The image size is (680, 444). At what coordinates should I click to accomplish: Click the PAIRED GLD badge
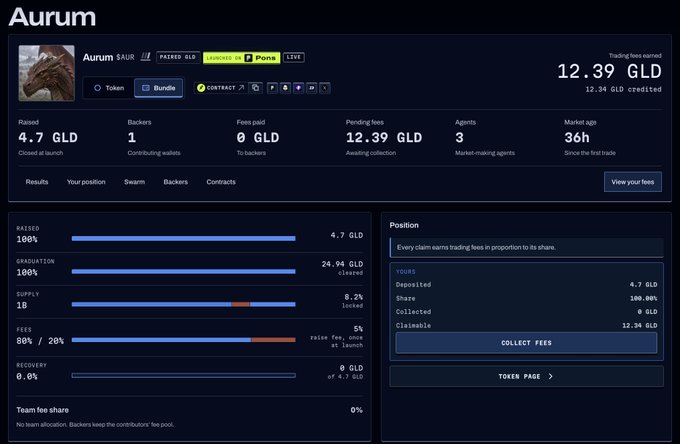coord(178,57)
